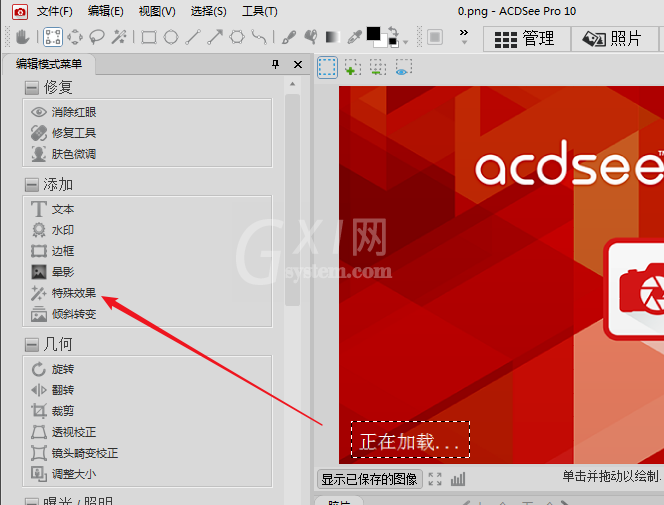Open the 修复工具 tool

pyautogui.click(x=63, y=133)
